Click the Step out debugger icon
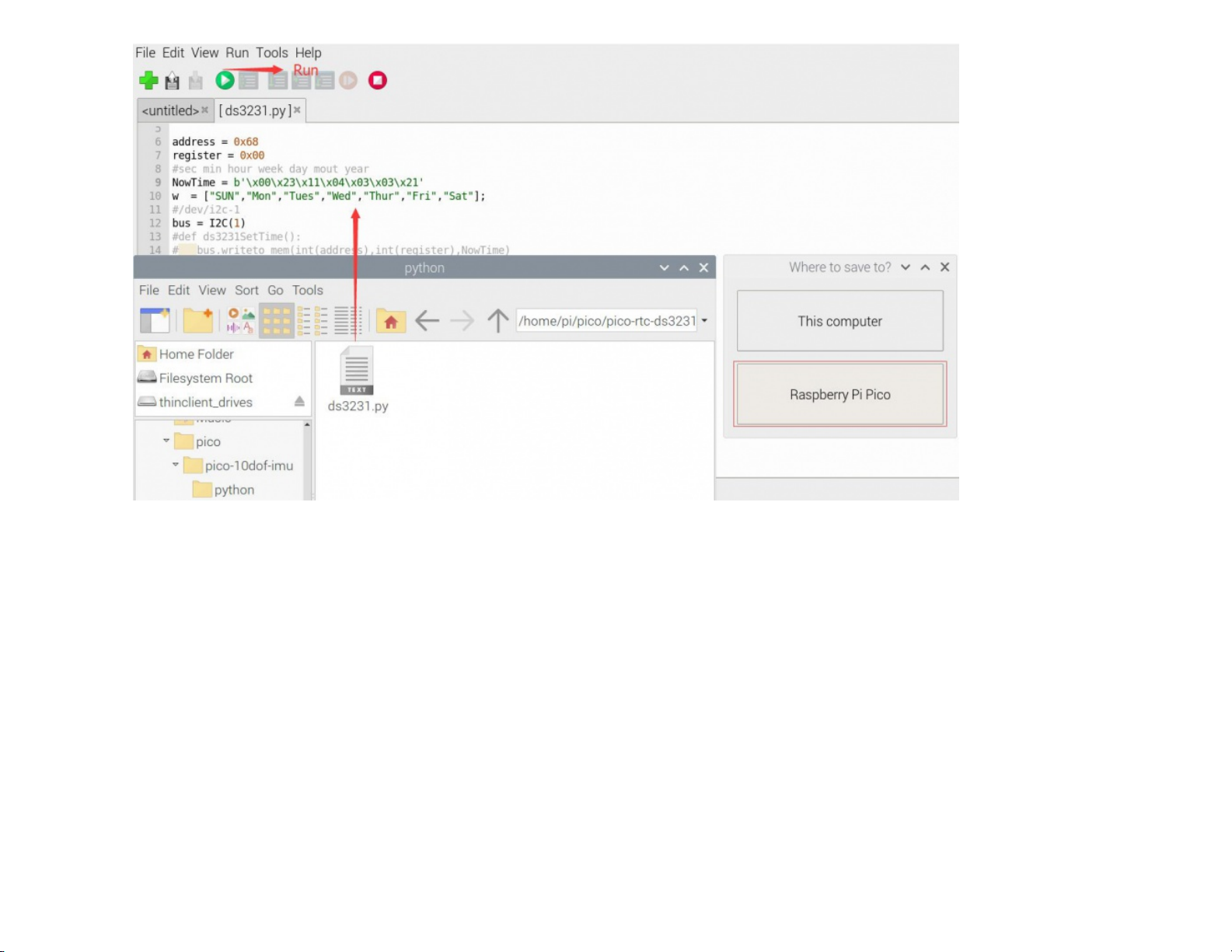The width and height of the screenshot is (1232, 952). [325, 81]
